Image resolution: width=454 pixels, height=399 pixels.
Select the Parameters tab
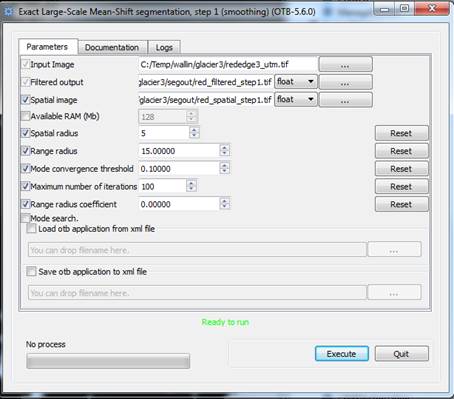(x=47, y=47)
